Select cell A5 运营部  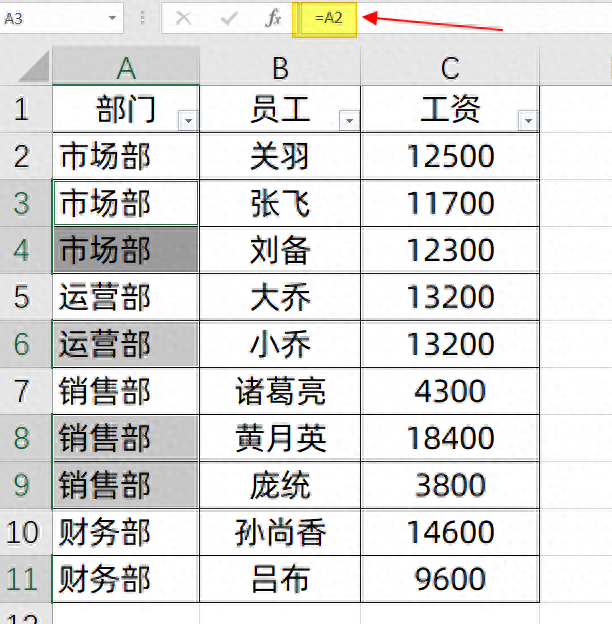pos(126,297)
